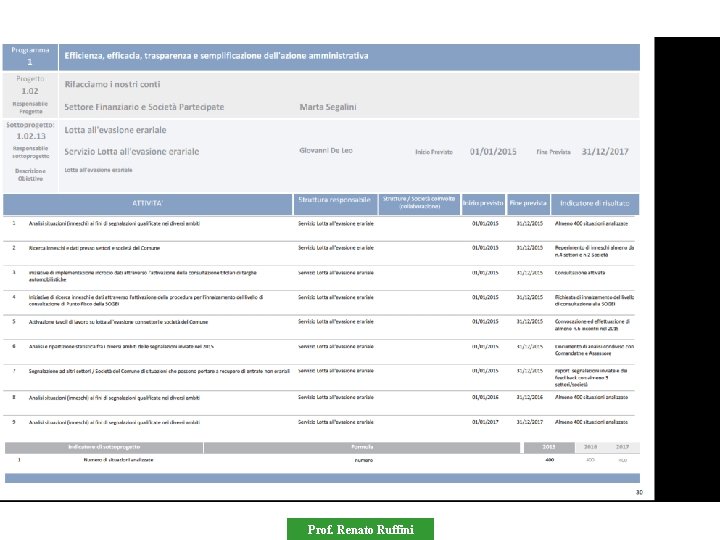Click the Prof. Renato Ruffini green banner
Image resolution: width=720 pixels, height=540 pixels.
click(360, 529)
